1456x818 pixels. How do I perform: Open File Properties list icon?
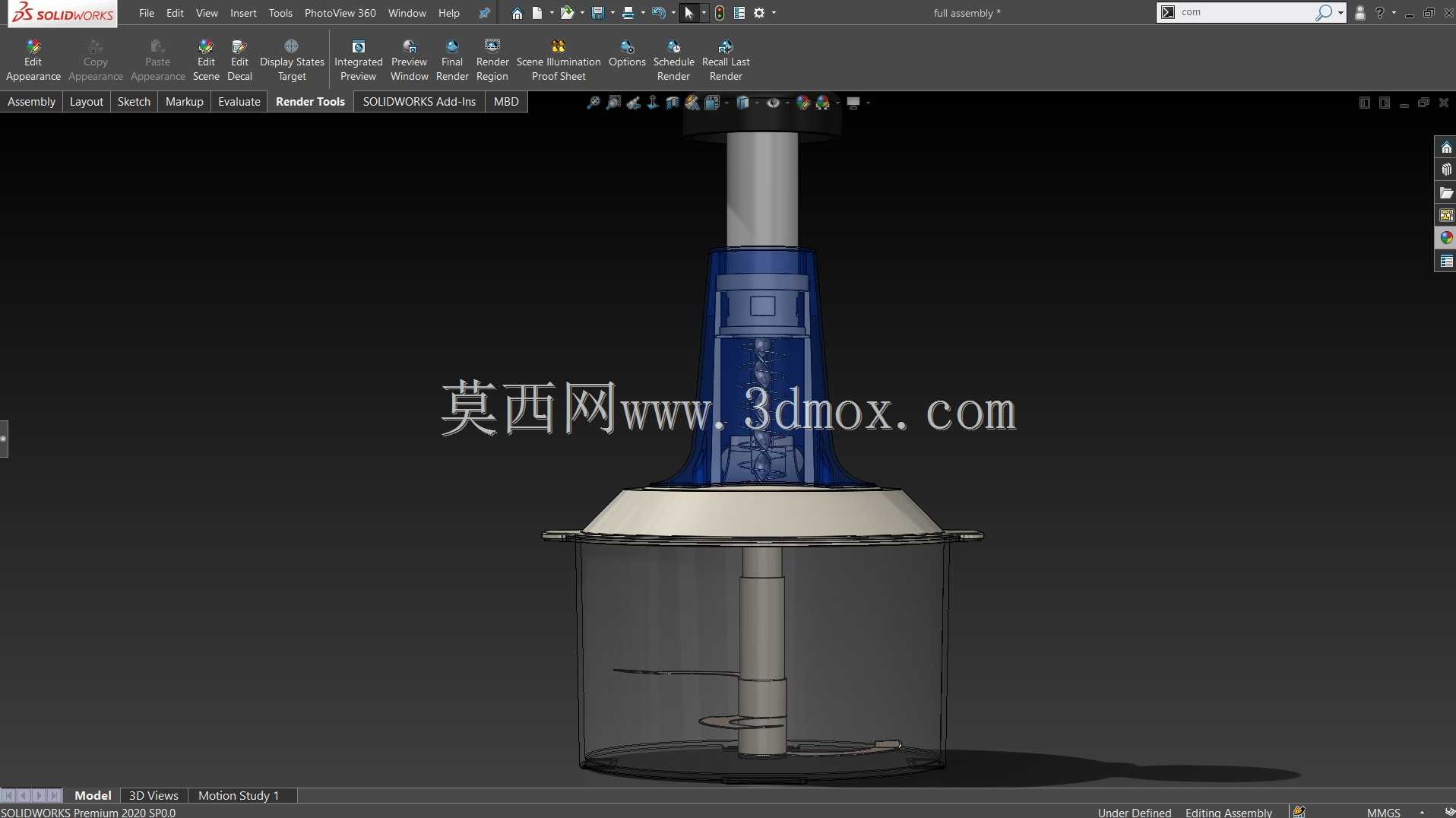click(x=739, y=13)
